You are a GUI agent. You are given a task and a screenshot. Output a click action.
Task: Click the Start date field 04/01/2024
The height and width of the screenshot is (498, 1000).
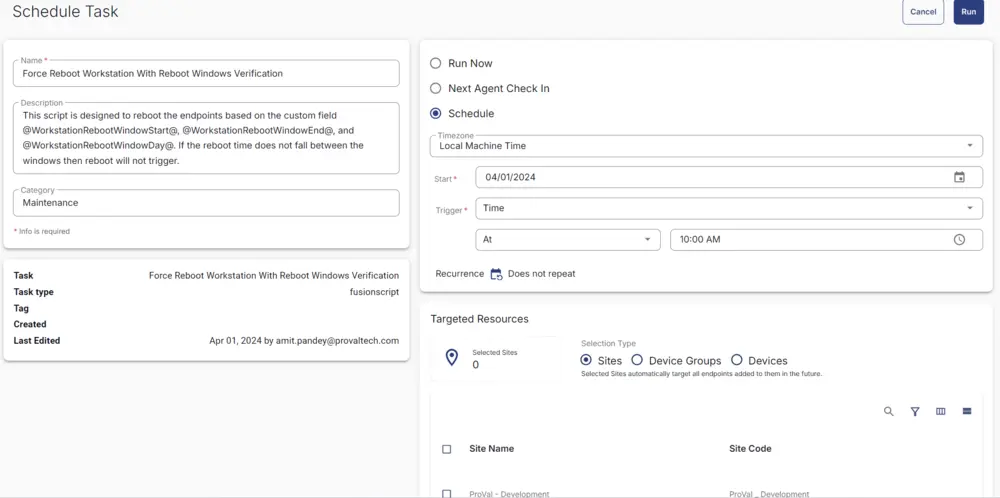pyautogui.click(x=729, y=177)
